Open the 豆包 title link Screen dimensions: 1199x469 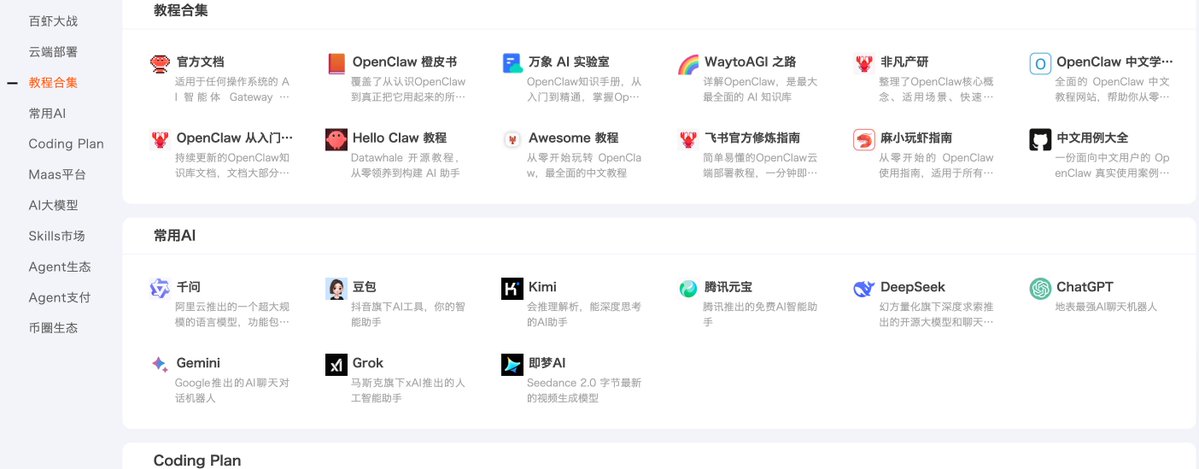coord(365,288)
